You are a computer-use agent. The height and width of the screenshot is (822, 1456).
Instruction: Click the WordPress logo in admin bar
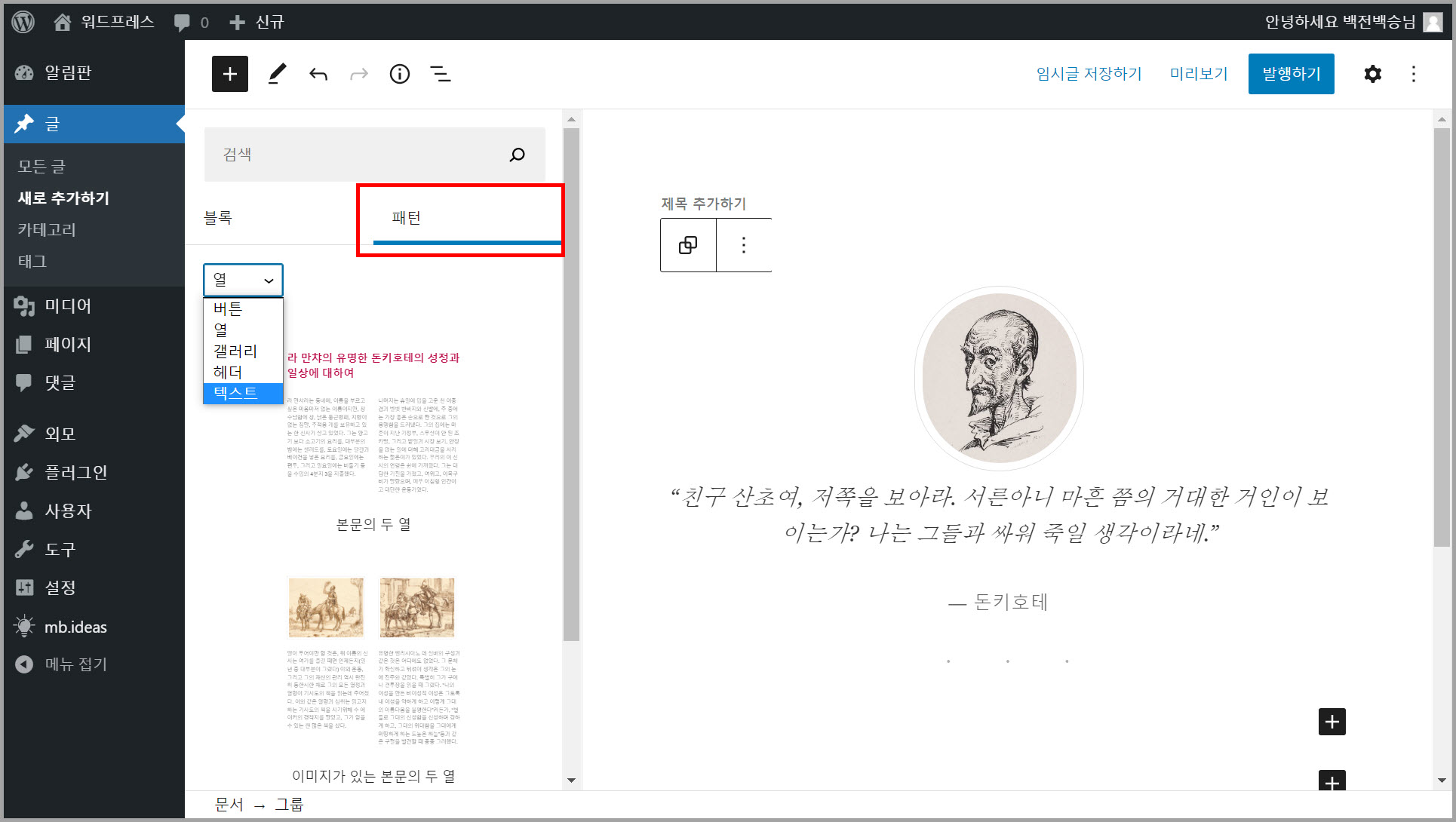[23, 21]
